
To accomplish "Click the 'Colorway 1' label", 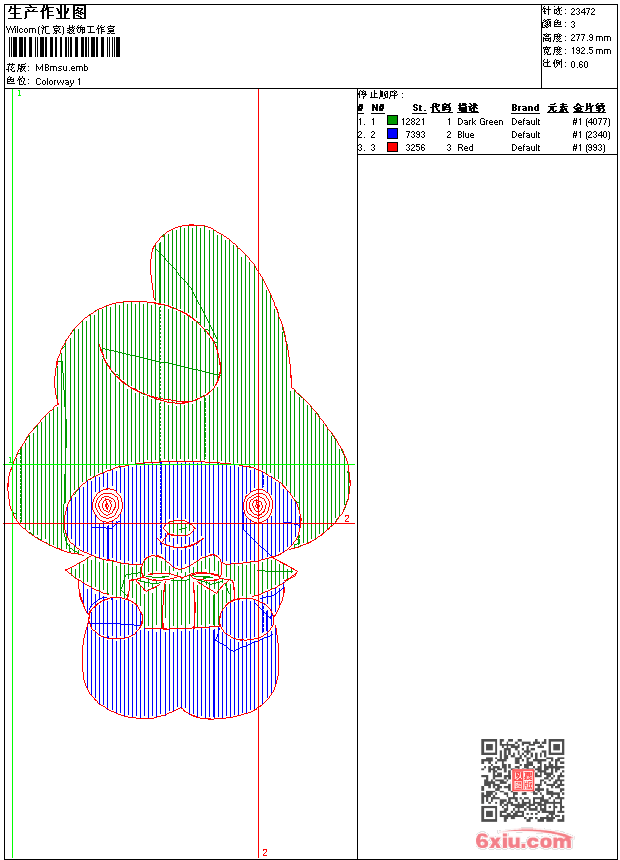I will [58, 82].
